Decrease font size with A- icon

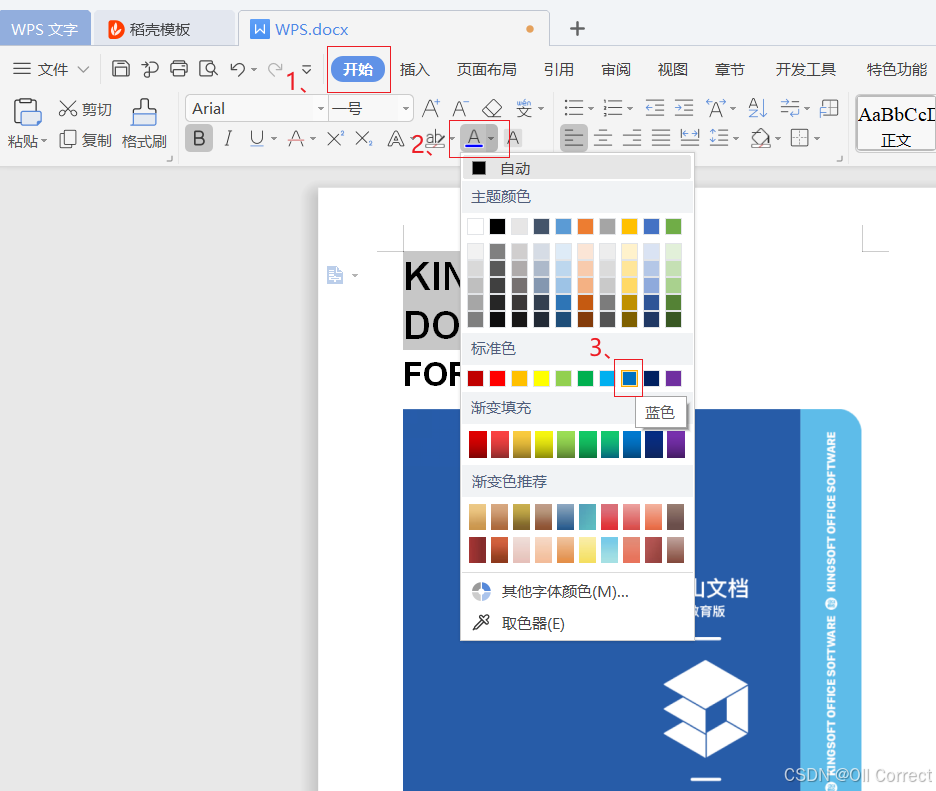pyautogui.click(x=460, y=109)
